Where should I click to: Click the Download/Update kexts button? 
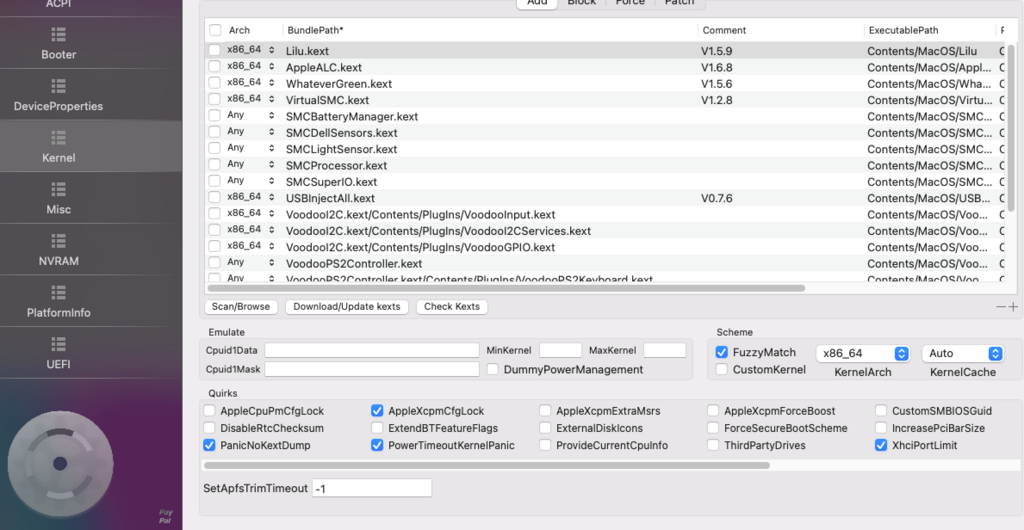click(346, 307)
